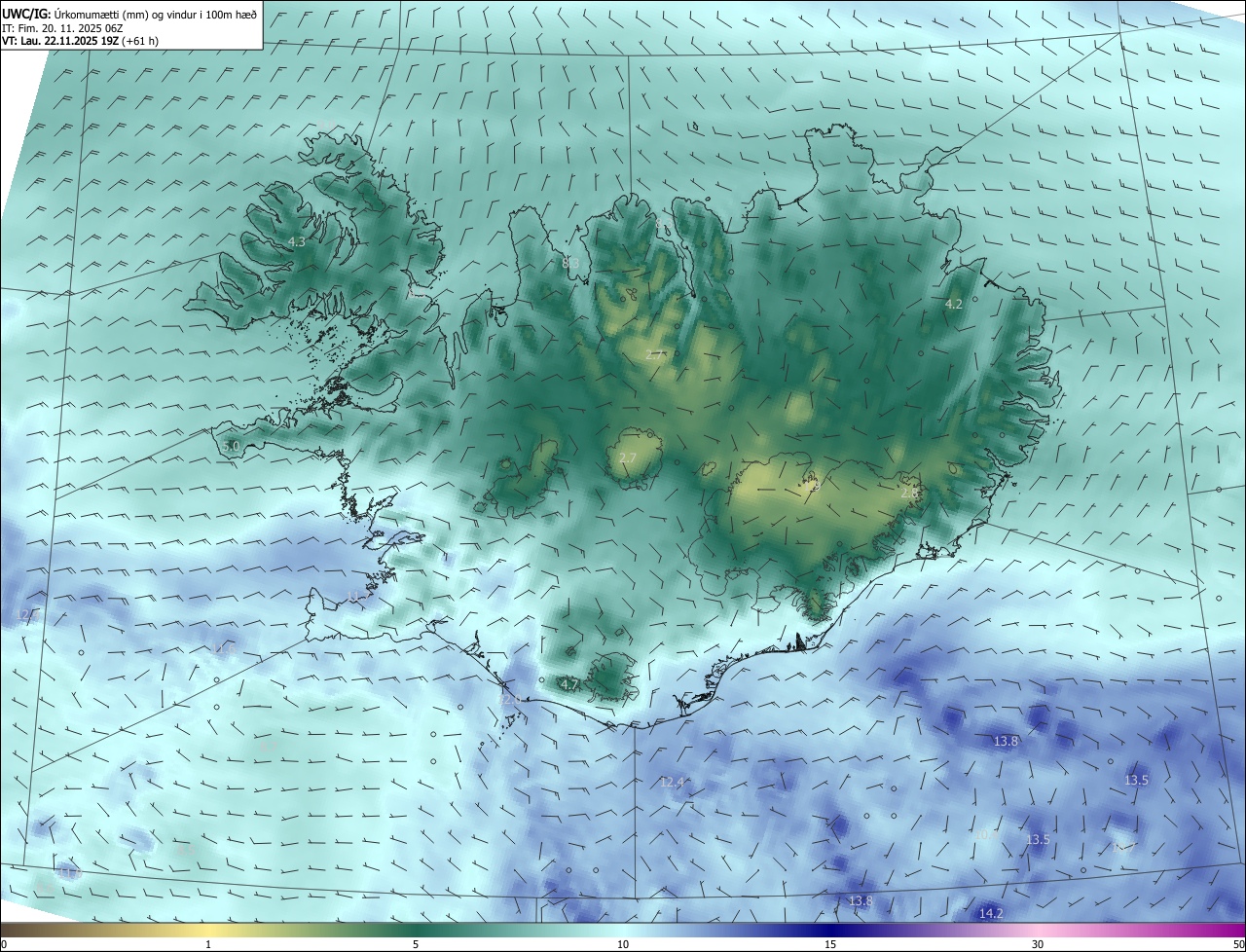Click the 14.2 value label above the color scale
Viewport: 1246px width, 952px height.
(x=991, y=913)
